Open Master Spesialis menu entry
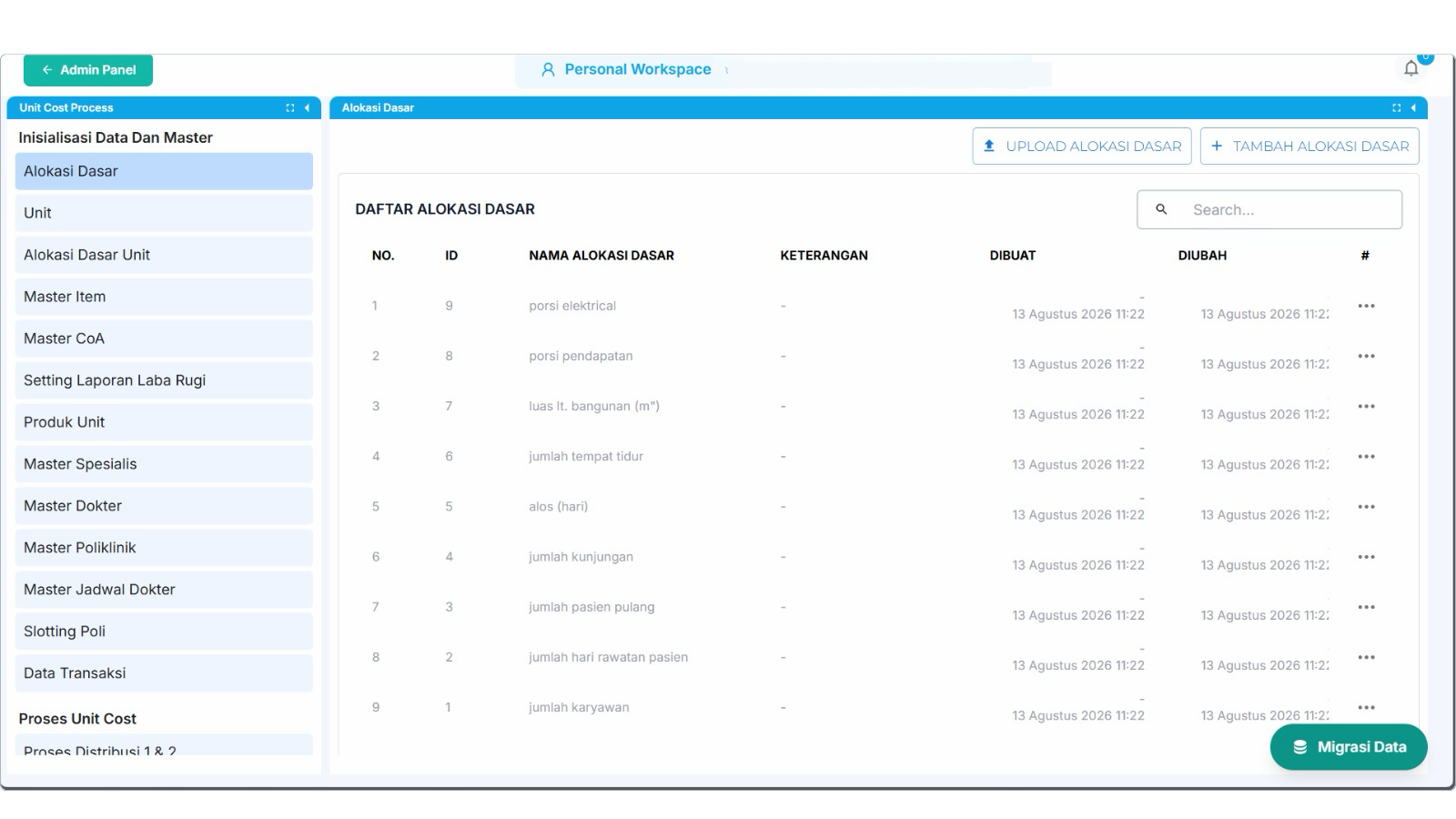This screenshot has width=1456, height=819. tap(164, 464)
